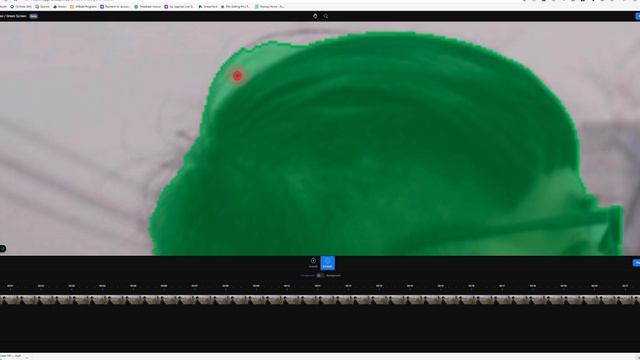Click the red keypoint dot on the mask
The height and width of the screenshot is (360, 640).
(x=237, y=76)
